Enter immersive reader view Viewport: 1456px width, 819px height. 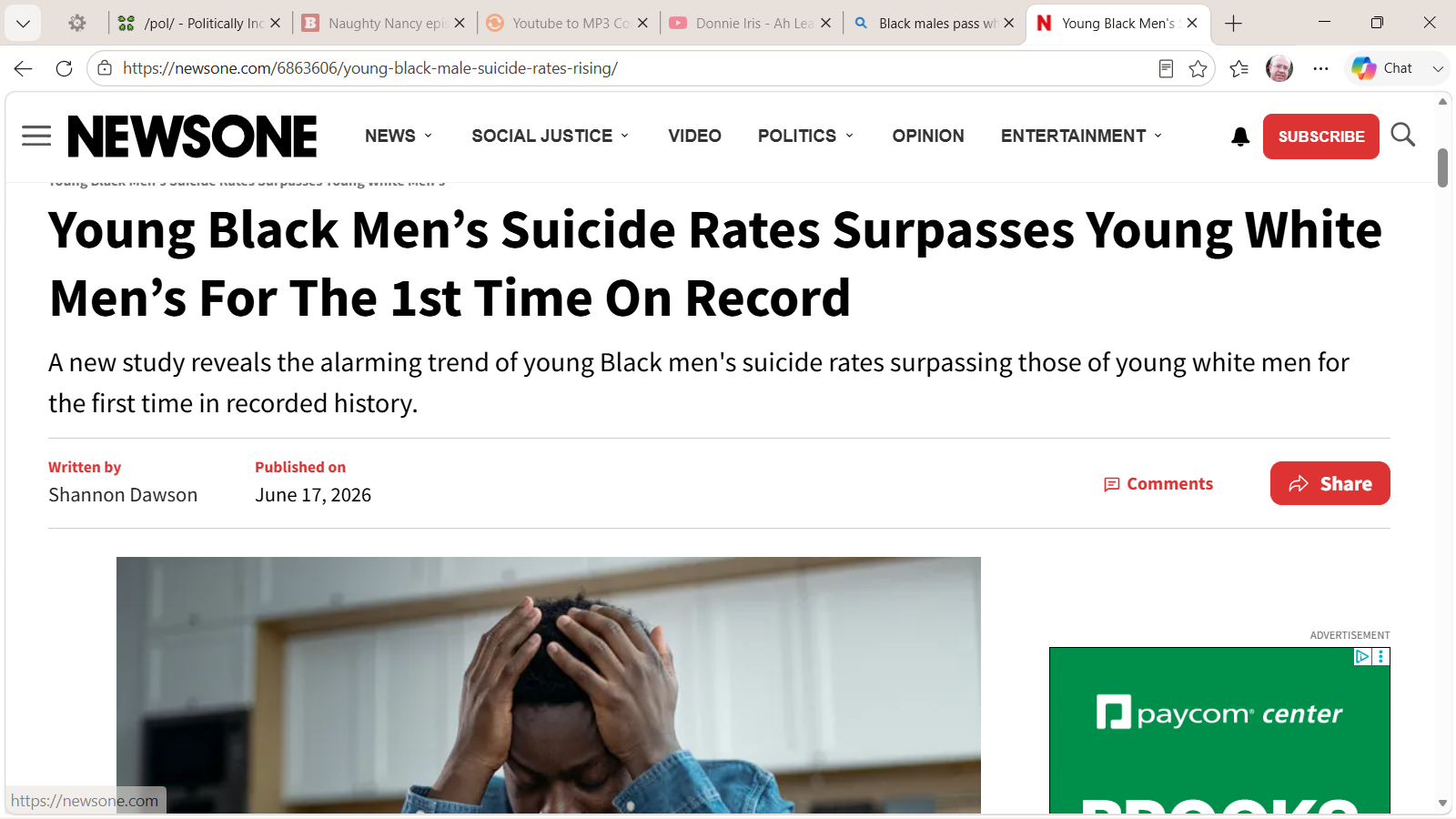coord(1166,68)
